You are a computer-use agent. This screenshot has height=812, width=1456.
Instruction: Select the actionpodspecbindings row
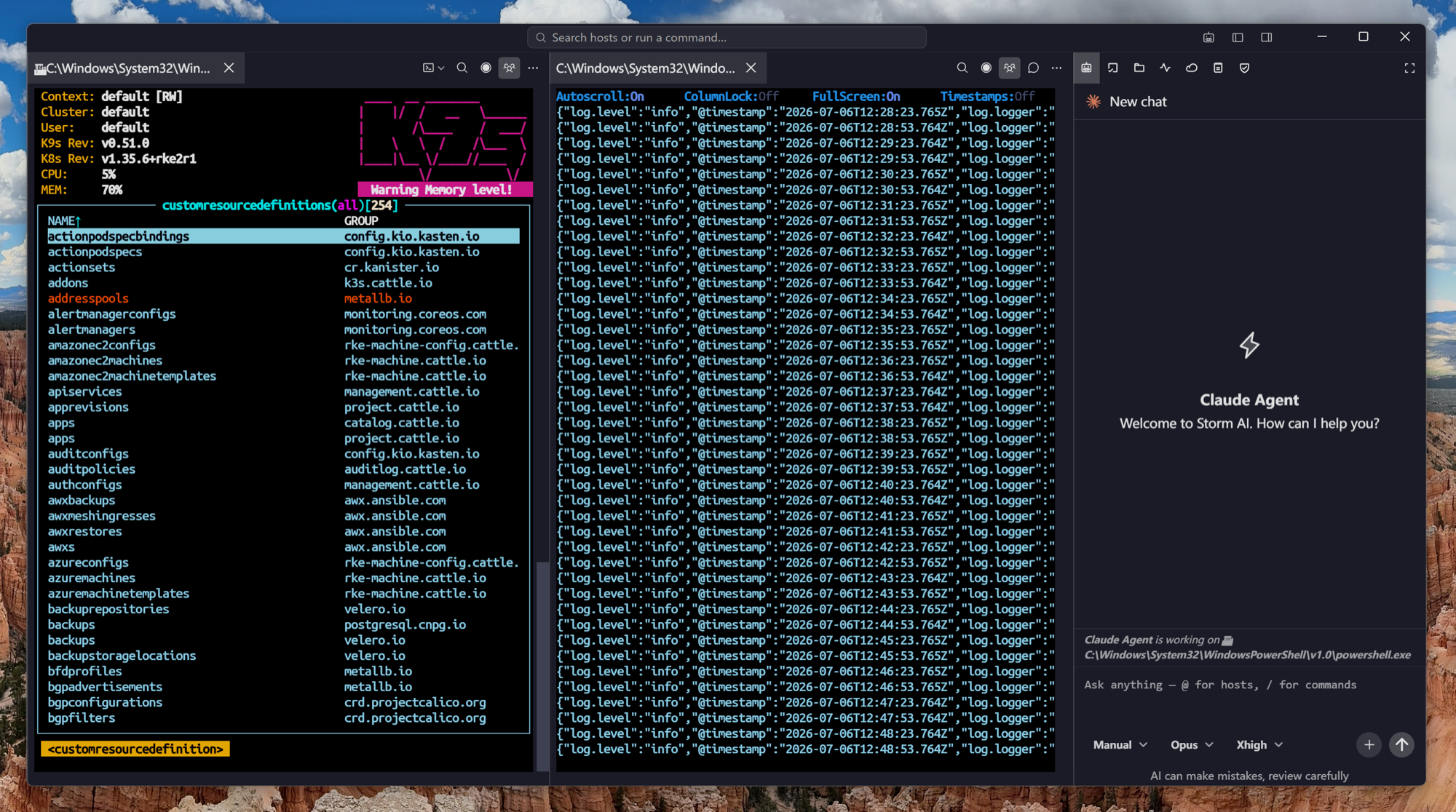click(283, 236)
